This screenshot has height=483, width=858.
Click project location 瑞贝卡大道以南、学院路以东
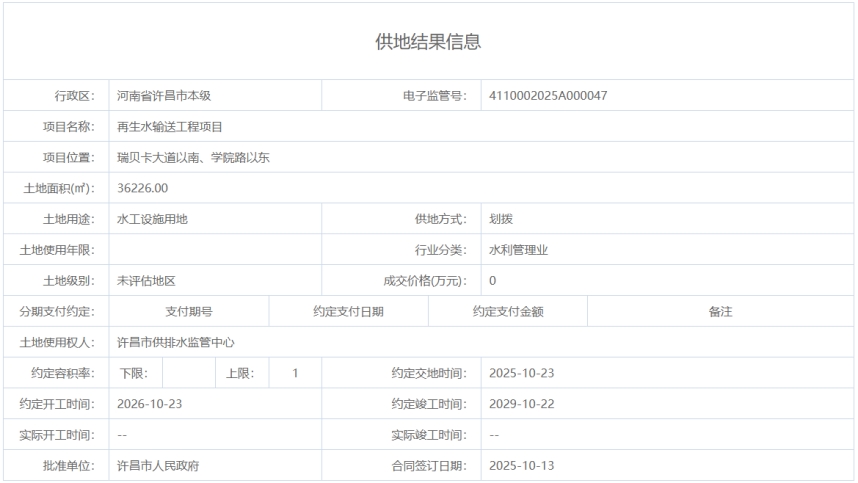coord(193,158)
